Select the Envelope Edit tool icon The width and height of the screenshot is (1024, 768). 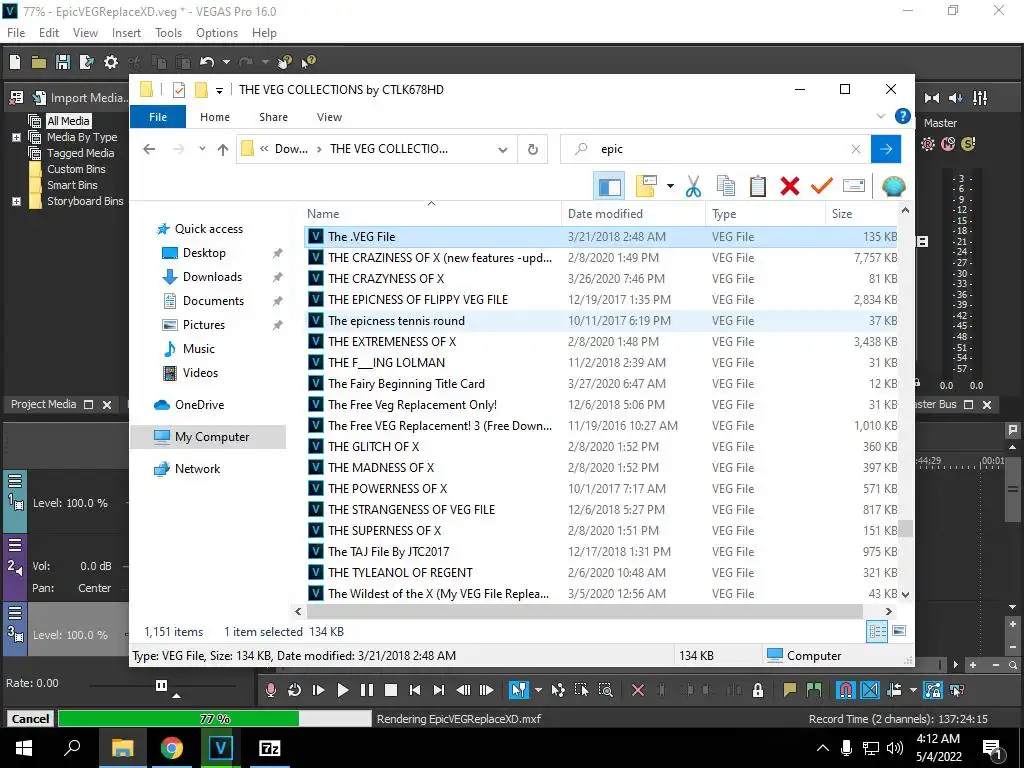tap(558, 690)
